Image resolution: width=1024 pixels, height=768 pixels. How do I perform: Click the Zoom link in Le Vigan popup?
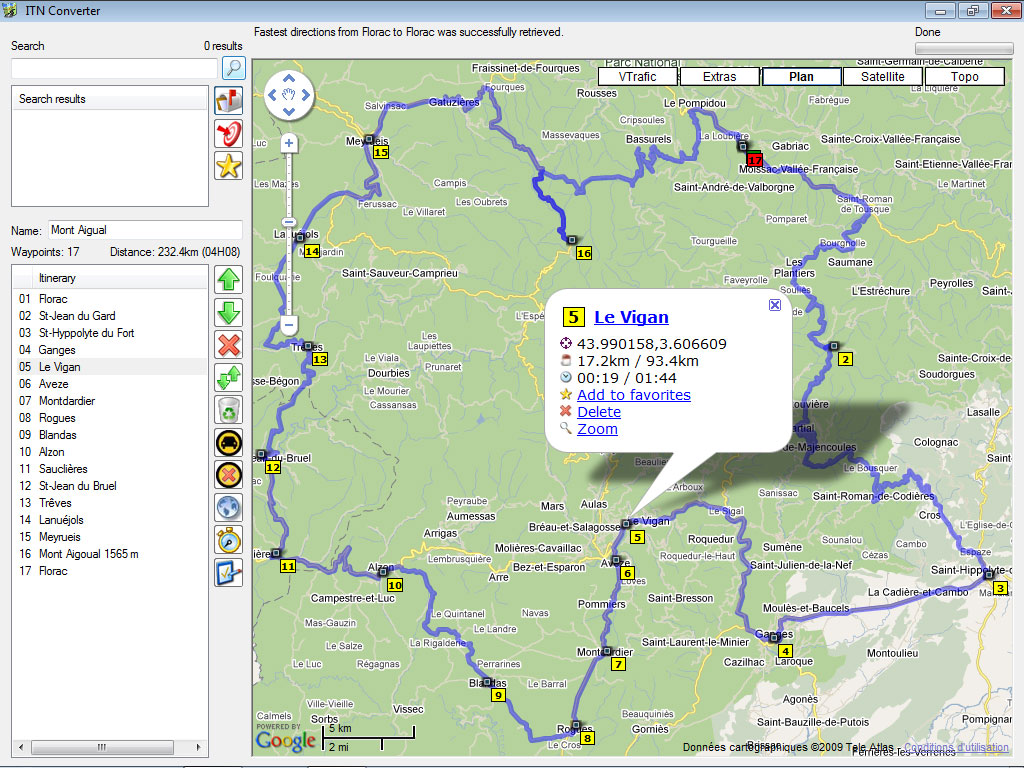click(597, 429)
